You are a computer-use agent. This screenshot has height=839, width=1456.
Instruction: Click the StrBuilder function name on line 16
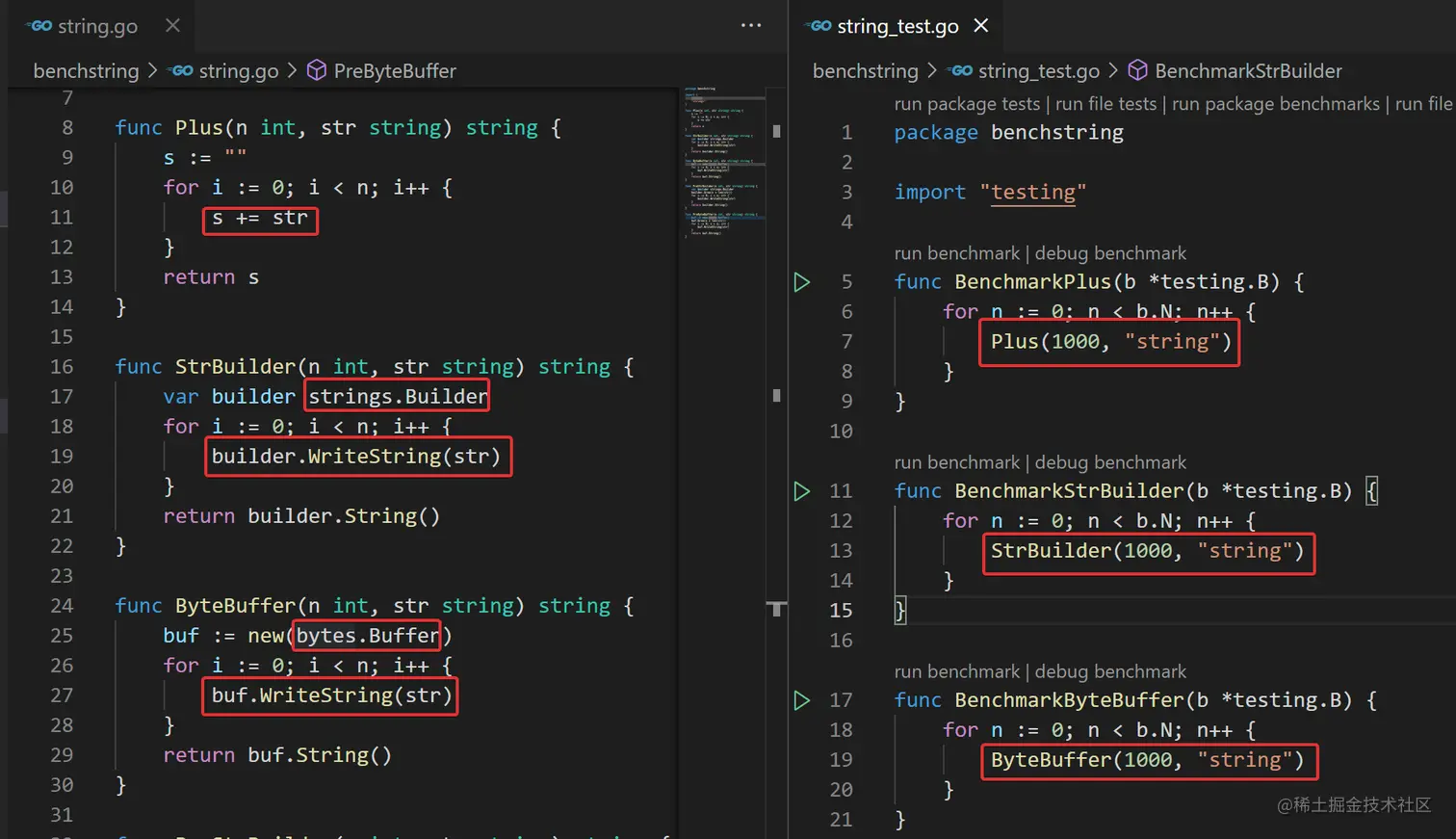click(x=236, y=367)
